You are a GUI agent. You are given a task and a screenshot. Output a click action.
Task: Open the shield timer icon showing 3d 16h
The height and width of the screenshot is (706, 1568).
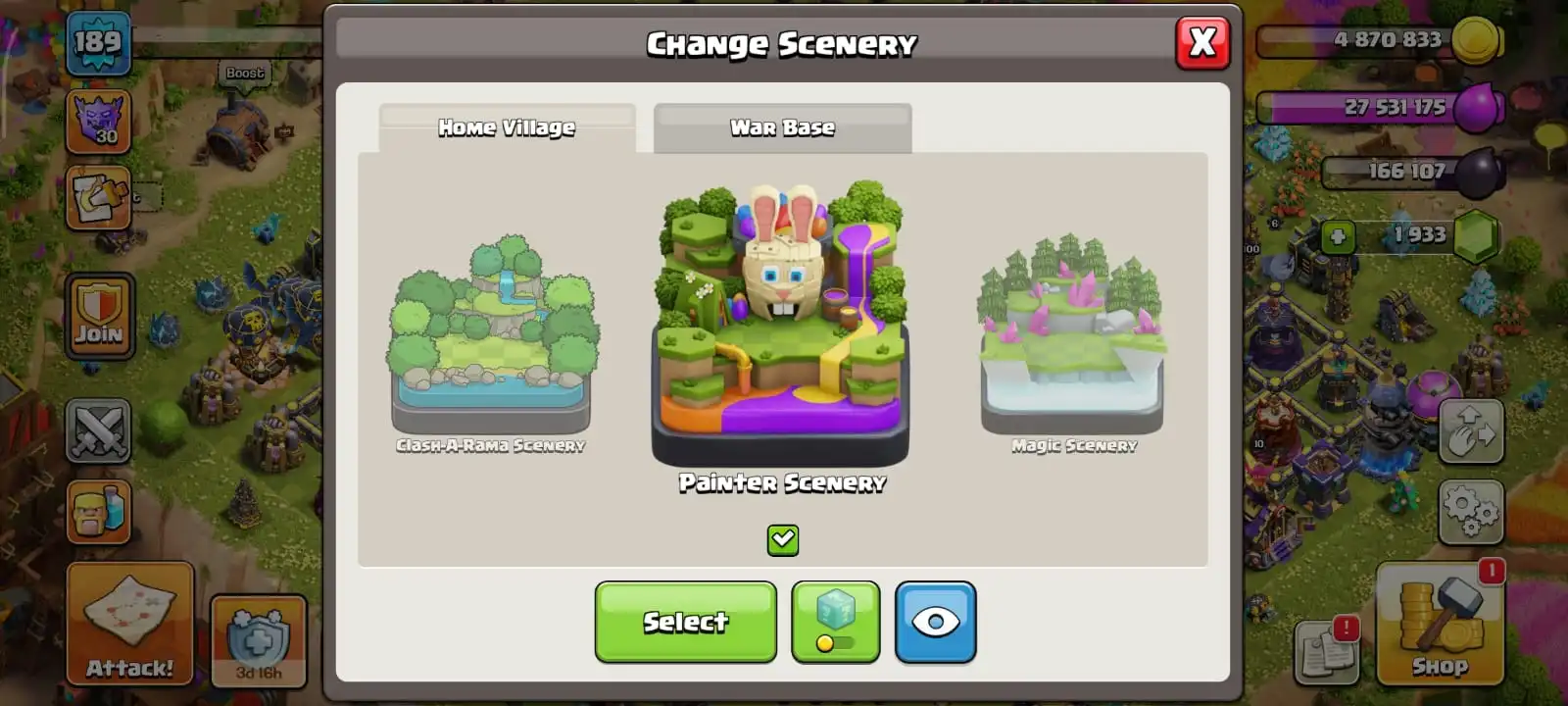click(259, 640)
